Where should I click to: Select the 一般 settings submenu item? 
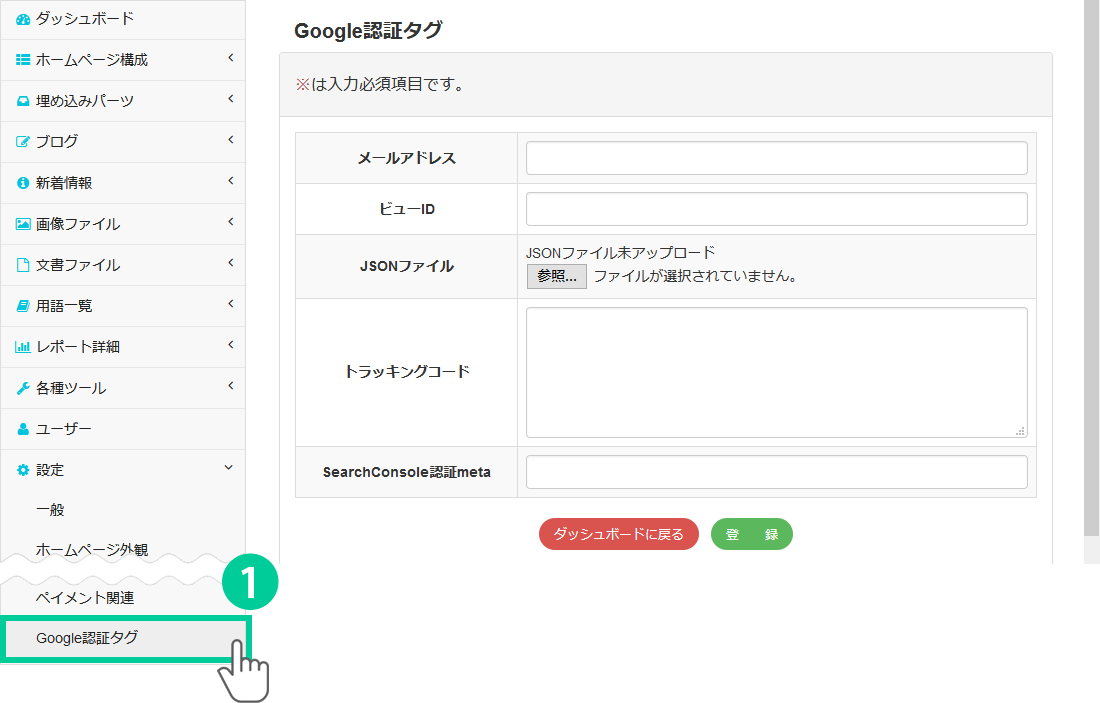click(x=50, y=510)
